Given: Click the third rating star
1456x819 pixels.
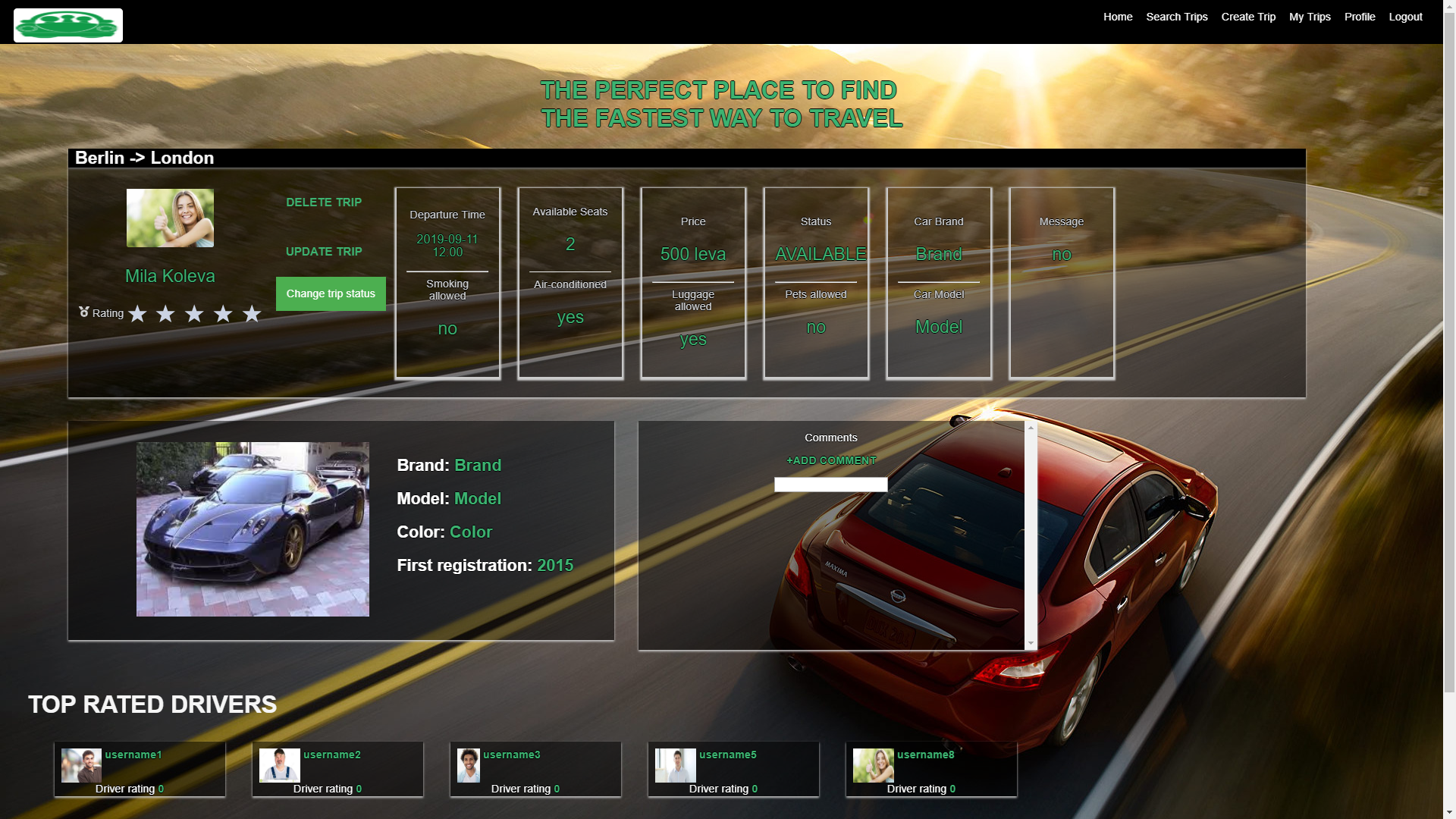Looking at the screenshot, I should click(x=194, y=314).
